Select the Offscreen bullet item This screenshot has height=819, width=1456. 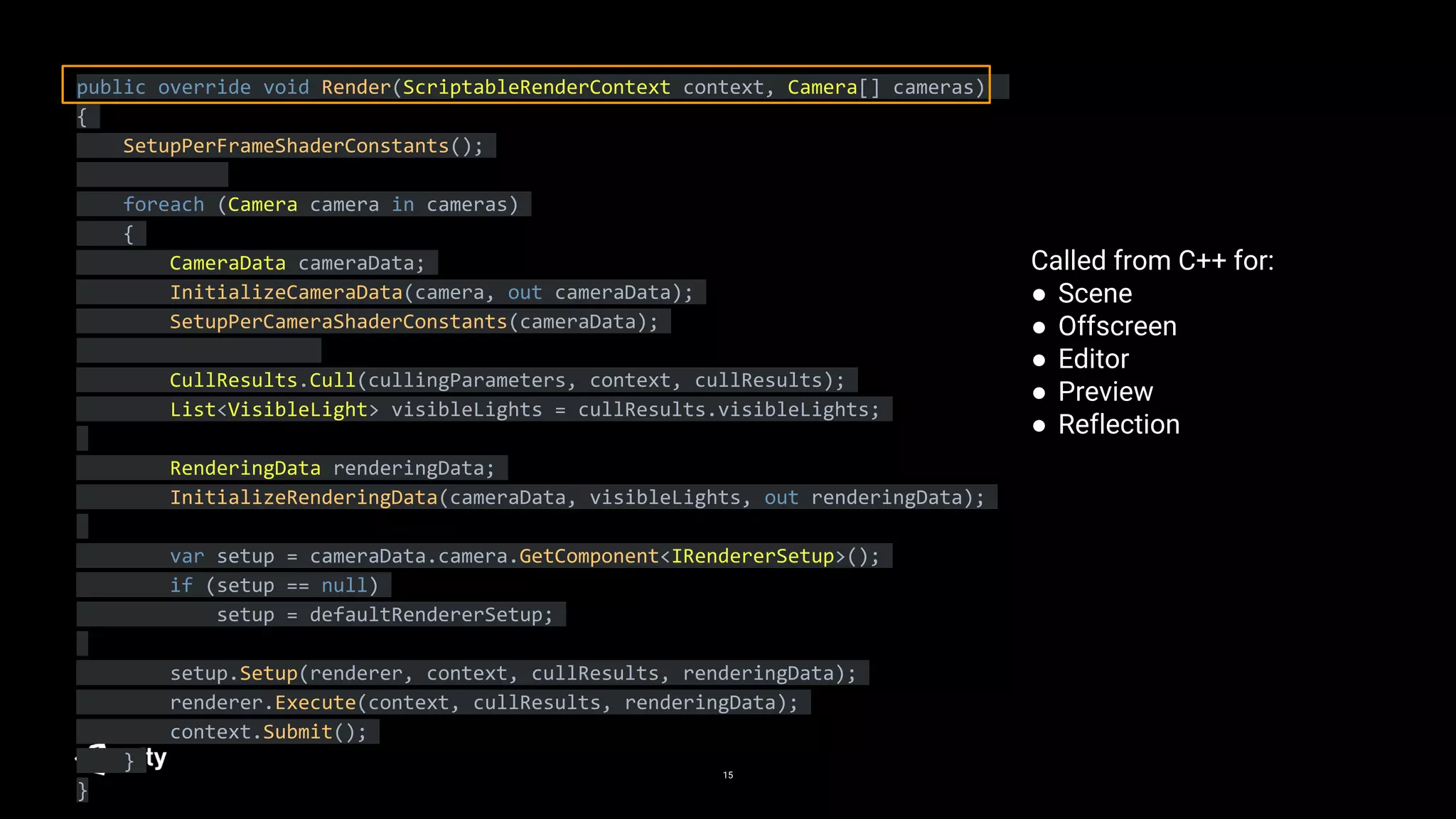point(1105,326)
